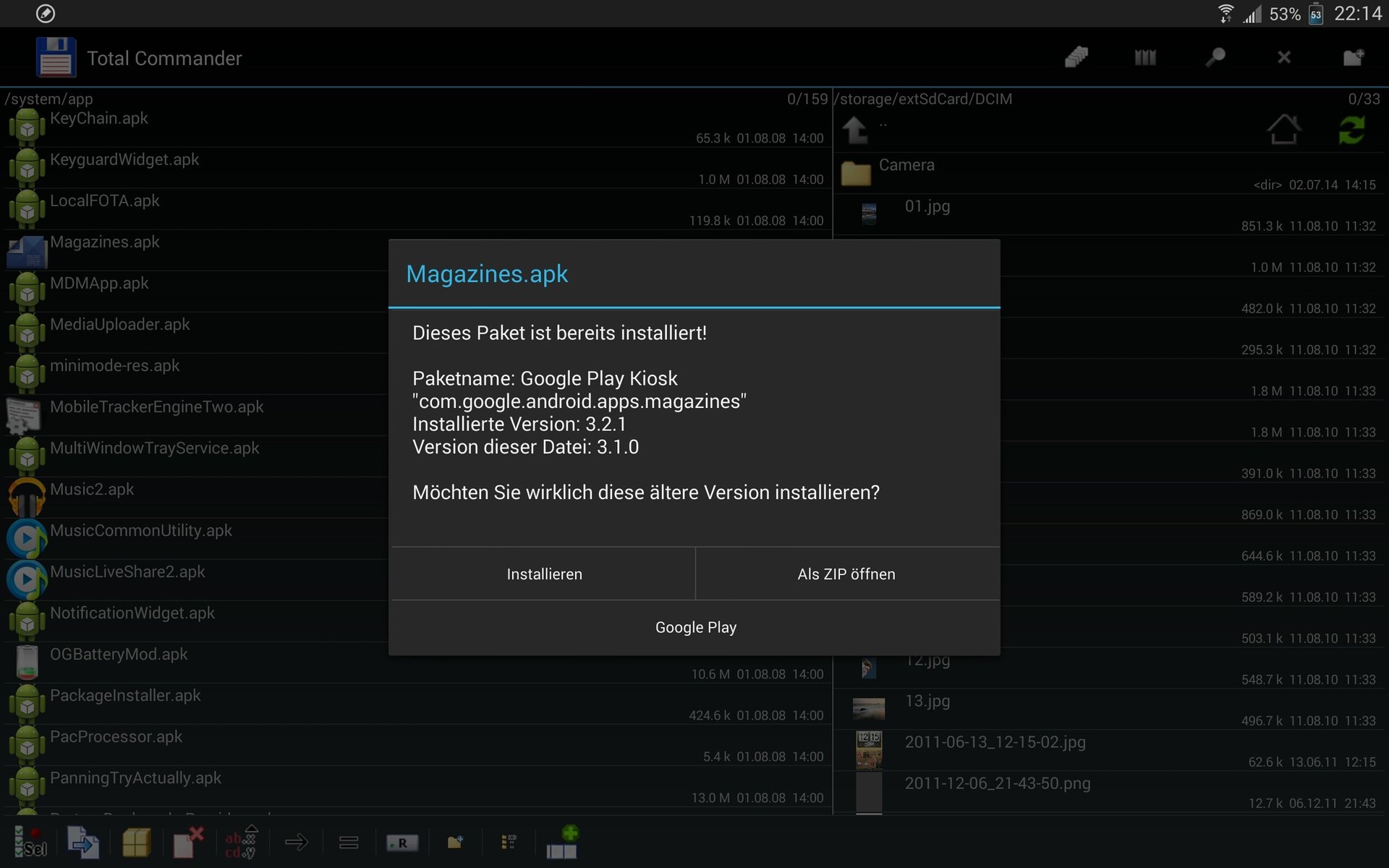Image resolution: width=1389 pixels, height=868 pixels.
Task: Go to the home folder icon in right panel
Action: (x=1284, y=130)
